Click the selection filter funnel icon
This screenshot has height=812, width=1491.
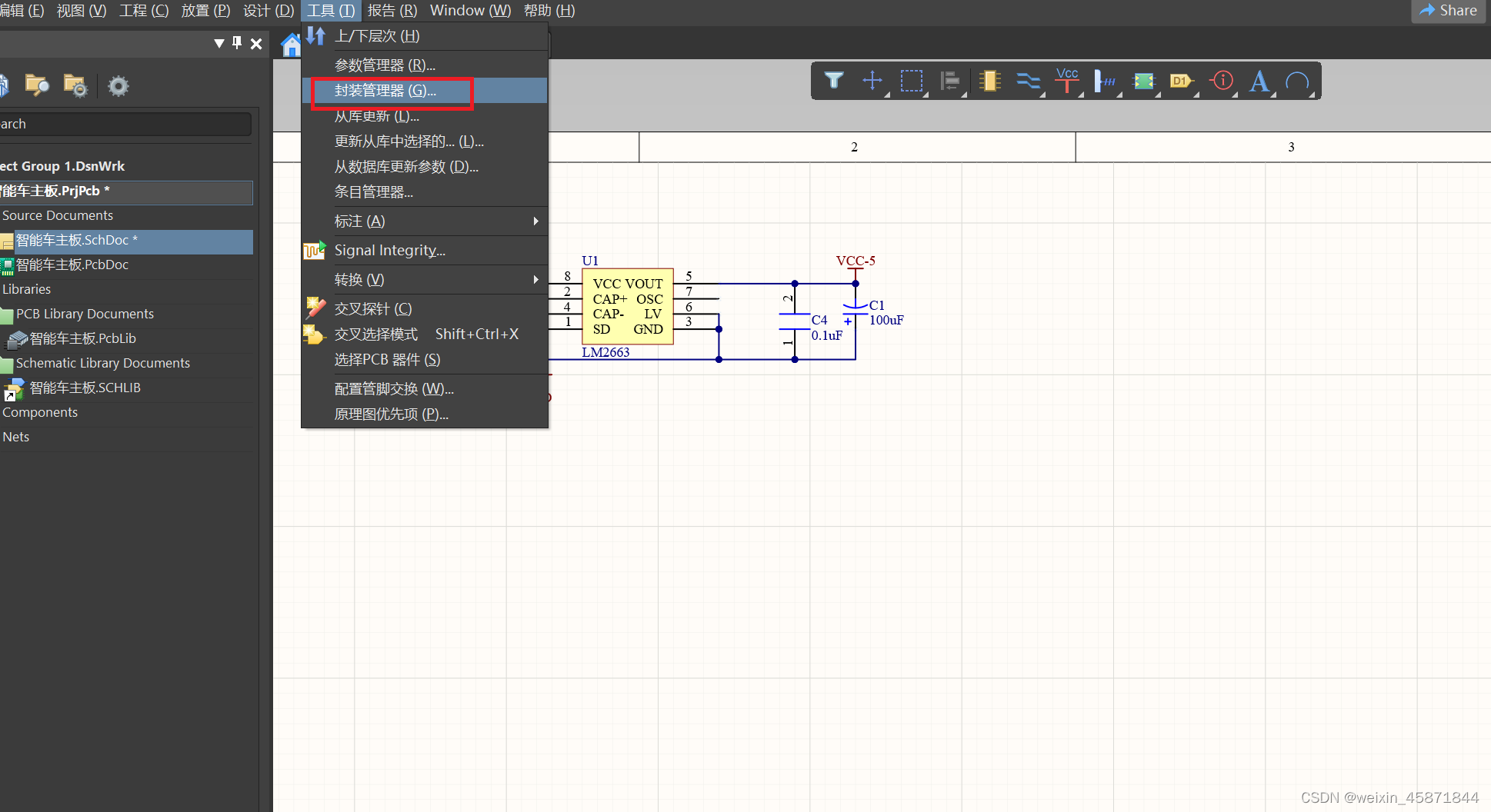(x=834, y=81)
